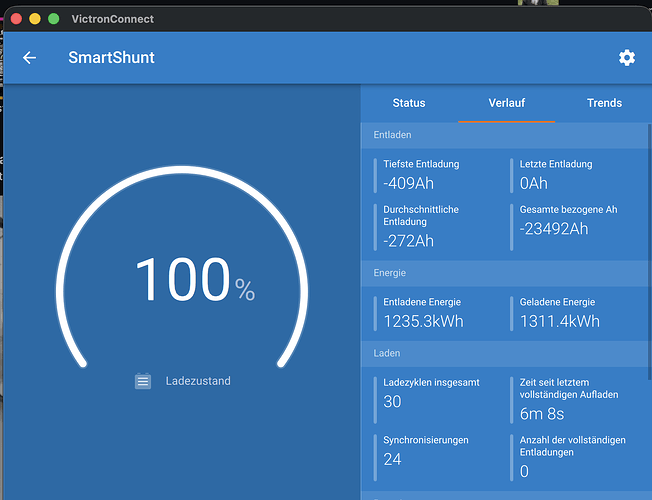Screen dimensions: 652x500
Task: Click the Durchschnittliche Entladung label
Action: pos(421,215)
